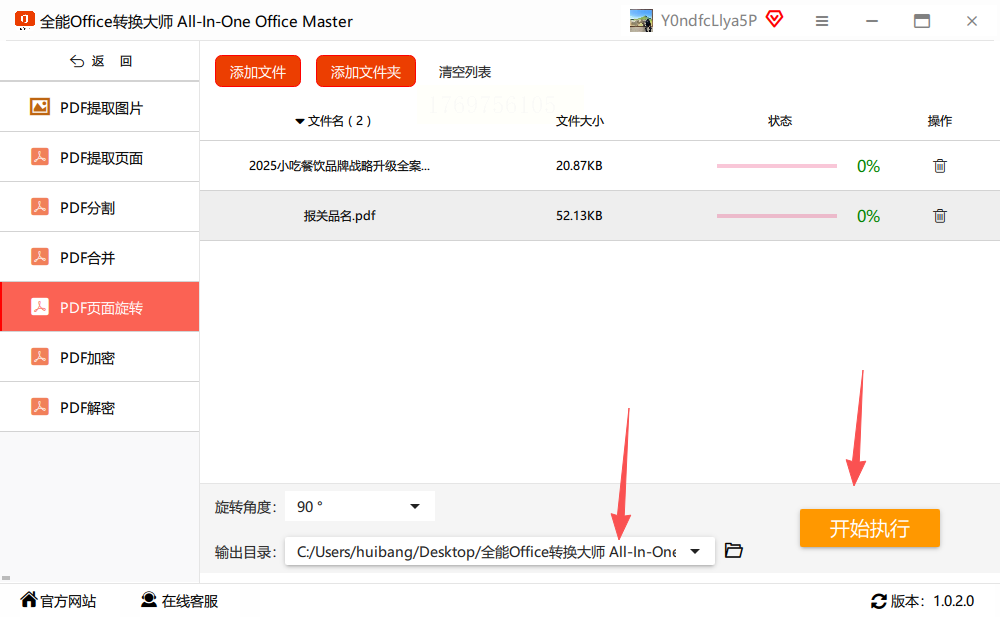This screenshot has width=1000, height=617.
Task: Switch to PDF提取页面 function
Action: click(99, 157)
